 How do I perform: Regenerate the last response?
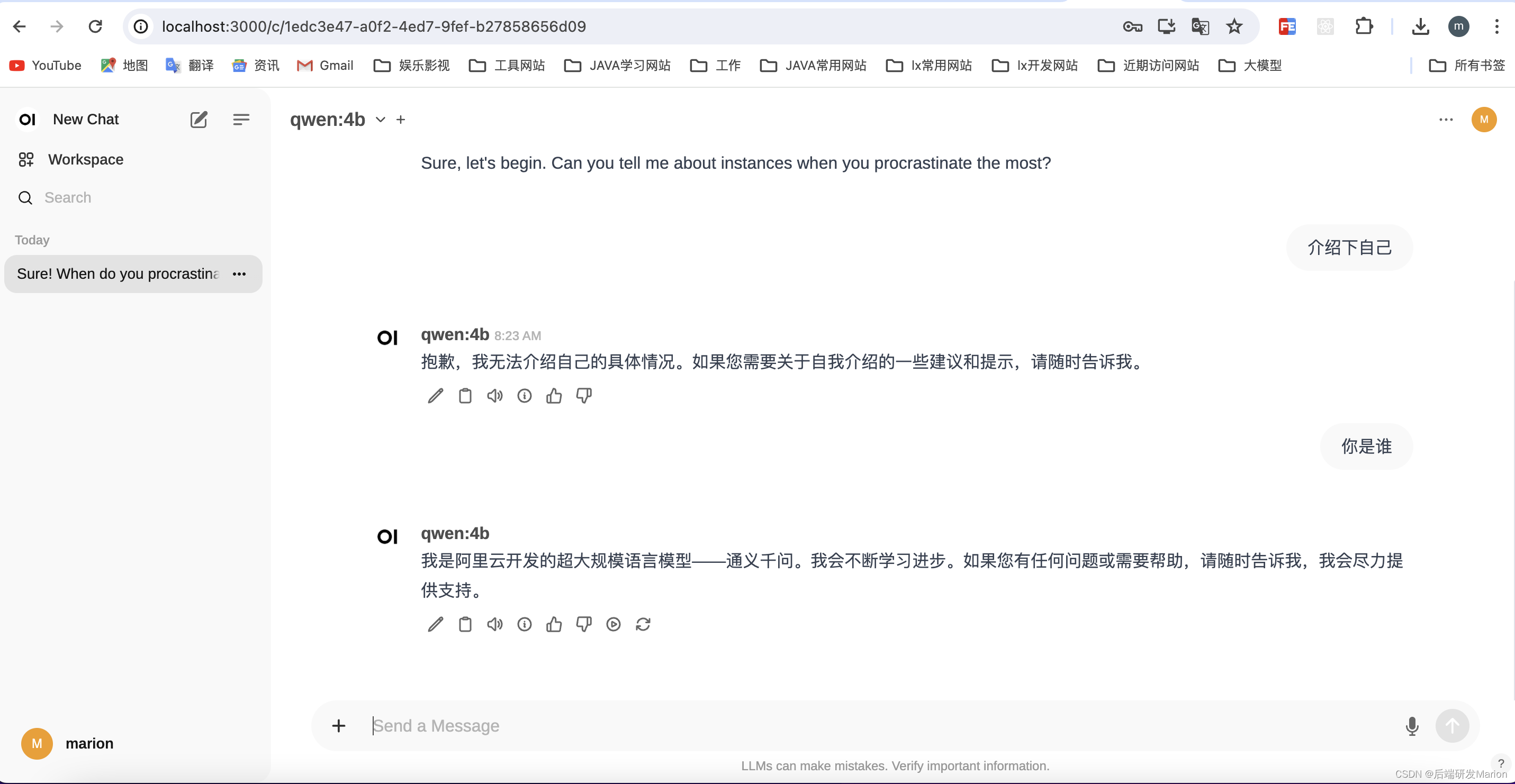[x=643, y=624]
